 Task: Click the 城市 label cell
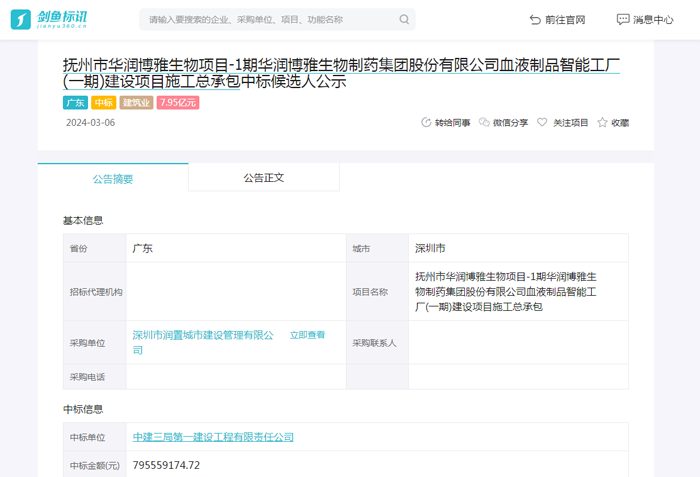coord(377,248)
